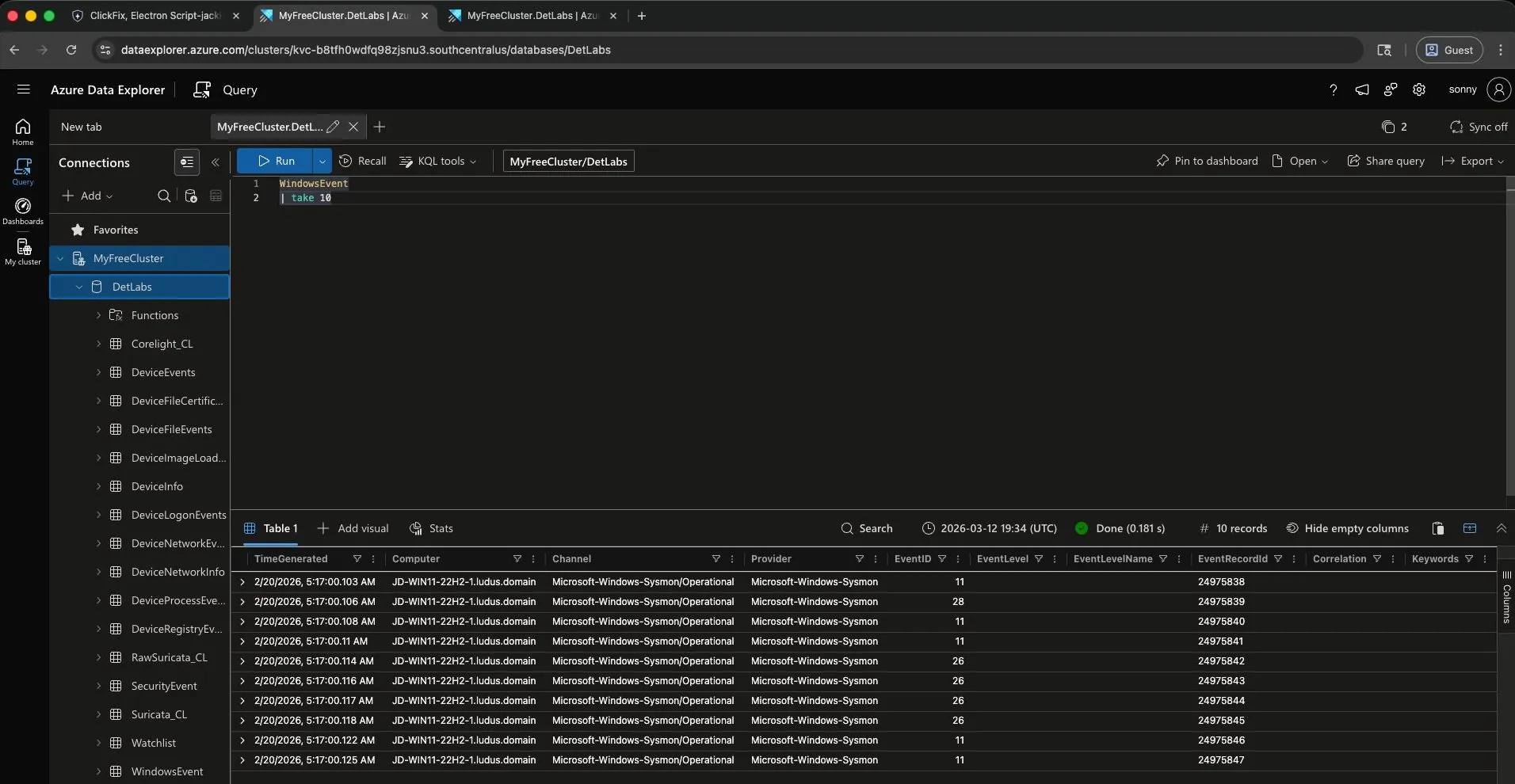Screen dimensions: 1515x784
Task: Select the SecurityEvent table
Action: pyautogui.click(x=164, y=686)
